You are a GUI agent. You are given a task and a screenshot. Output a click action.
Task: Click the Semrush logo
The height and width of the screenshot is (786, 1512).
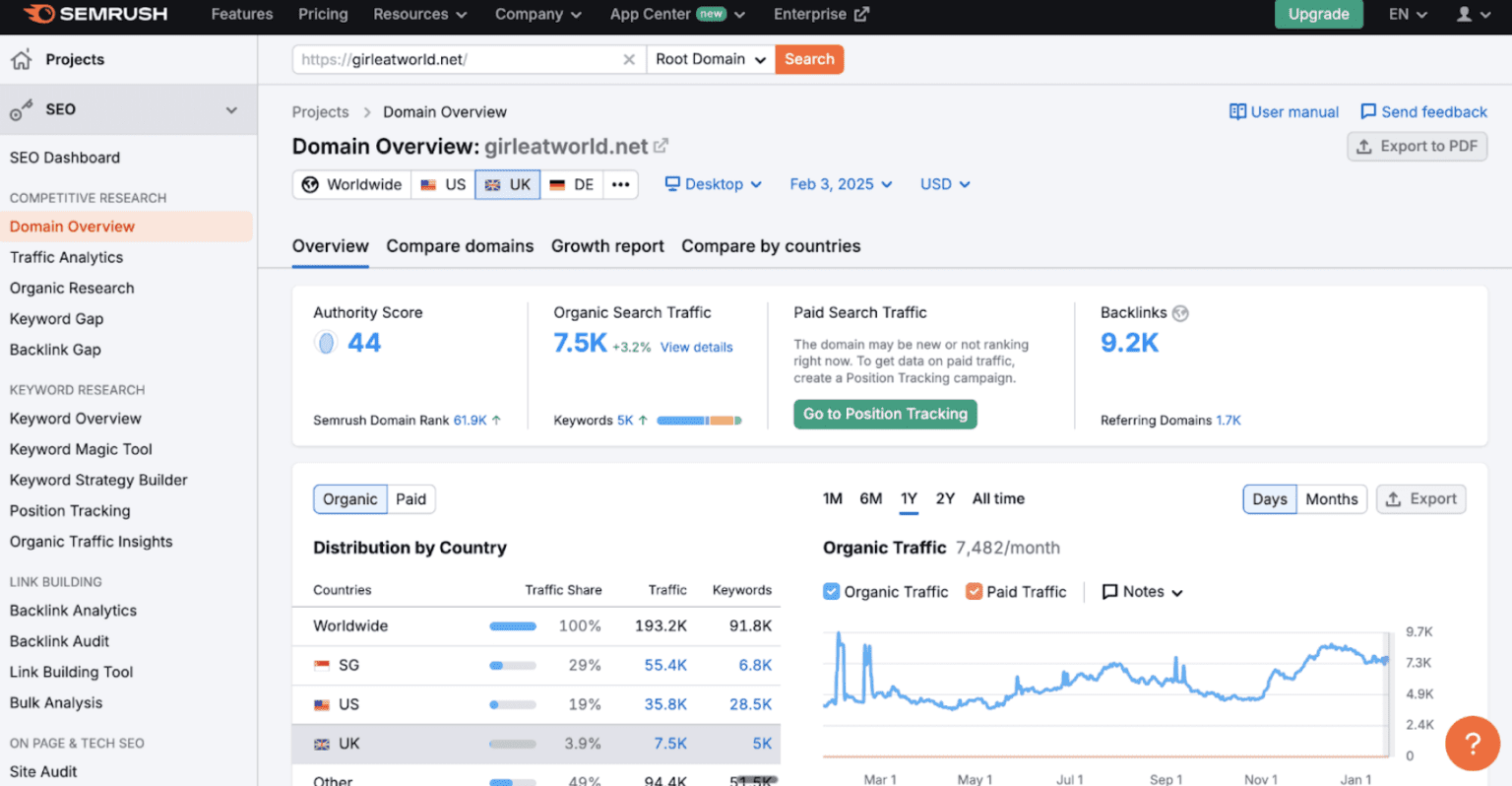click(94, 14)
